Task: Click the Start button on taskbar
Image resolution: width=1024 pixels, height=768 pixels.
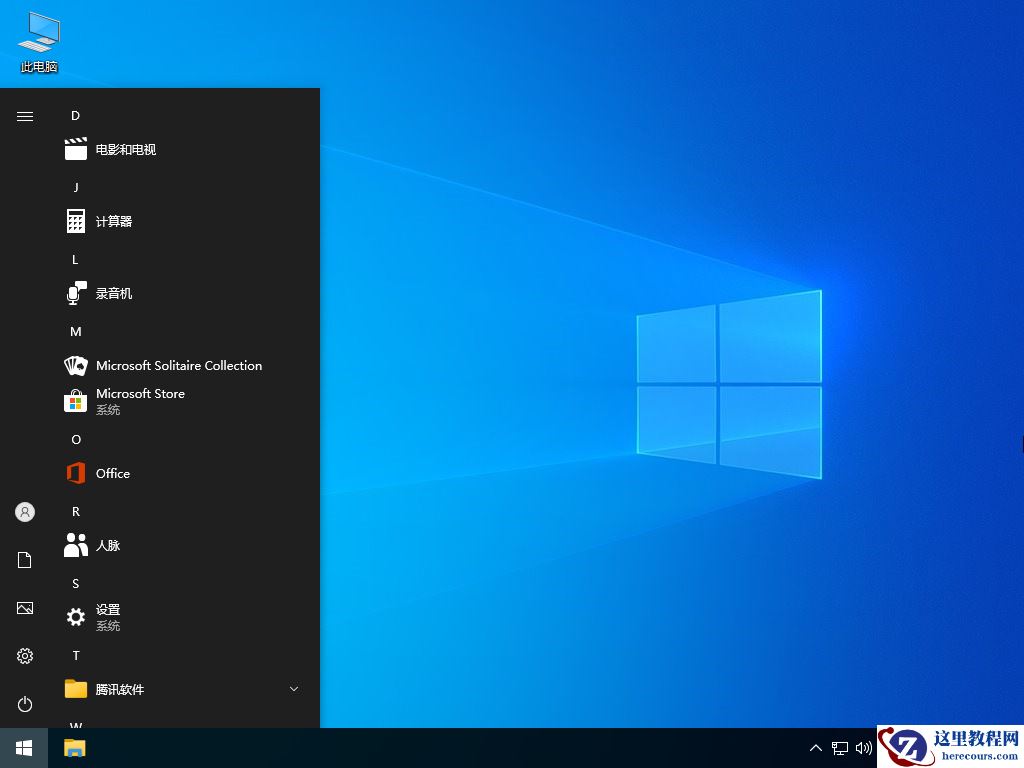Action: click(24, 747)
